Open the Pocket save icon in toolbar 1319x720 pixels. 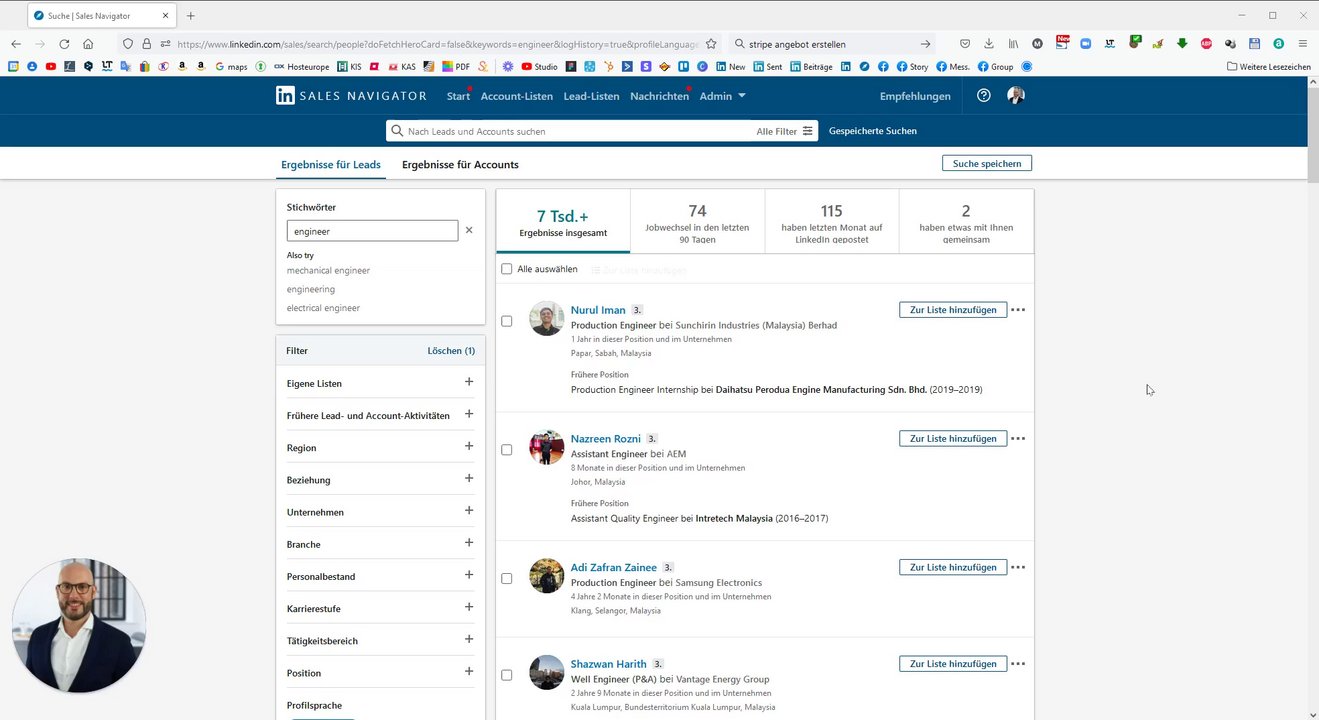[965, 44]
